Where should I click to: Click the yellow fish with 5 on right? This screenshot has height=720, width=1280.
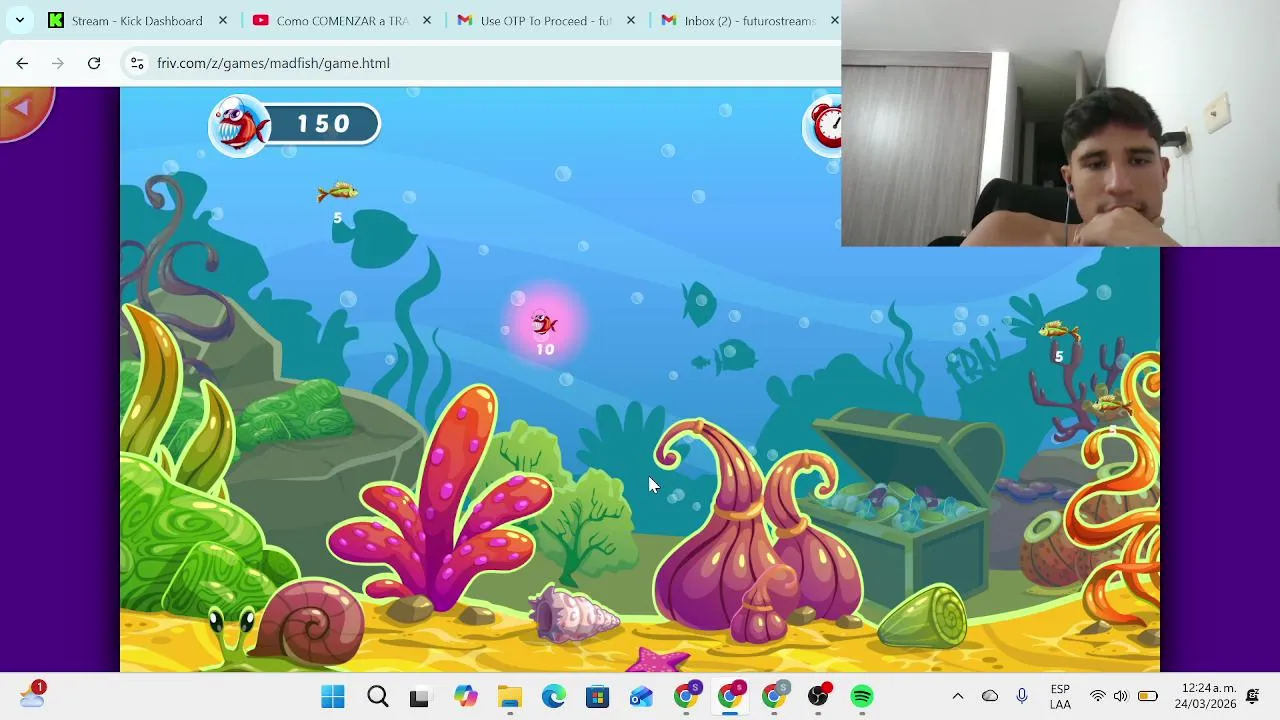click(x=1059, y=330)
